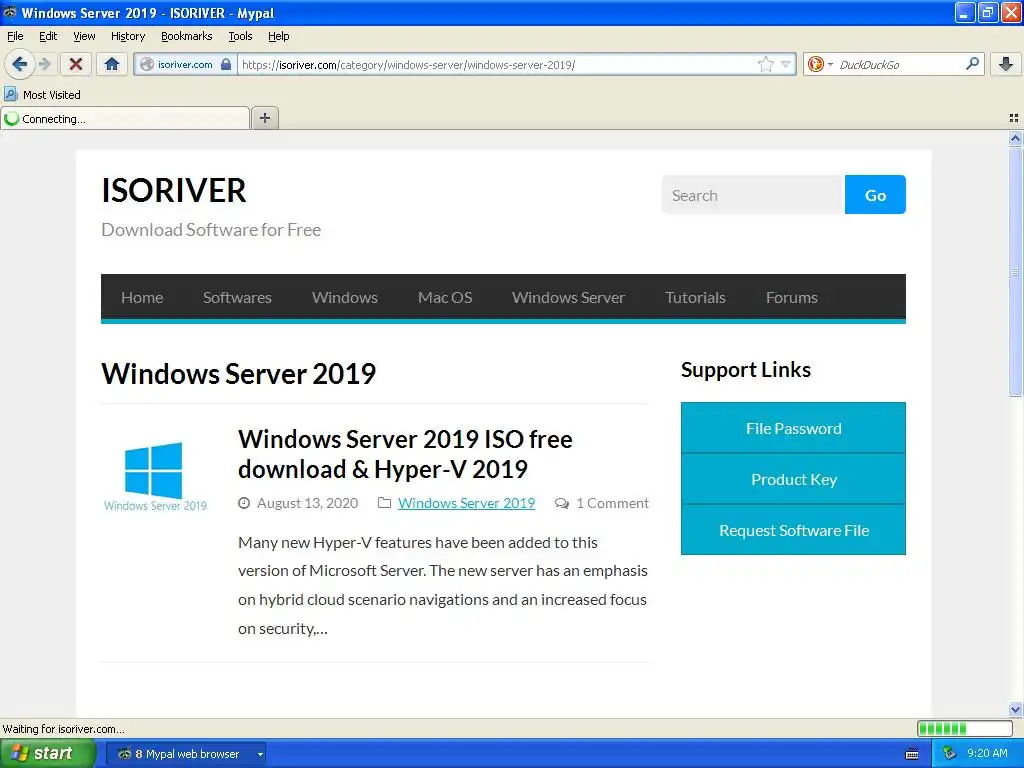Open the View menu
This screenshot has height=768, width=1024.
[84, 36]
